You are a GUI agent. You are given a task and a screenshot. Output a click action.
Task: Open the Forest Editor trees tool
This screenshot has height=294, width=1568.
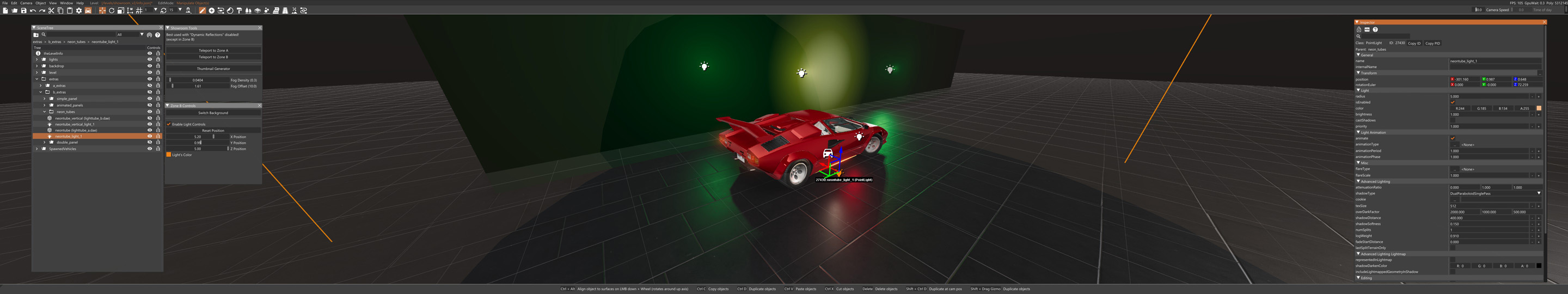click(x=248, y=10)
